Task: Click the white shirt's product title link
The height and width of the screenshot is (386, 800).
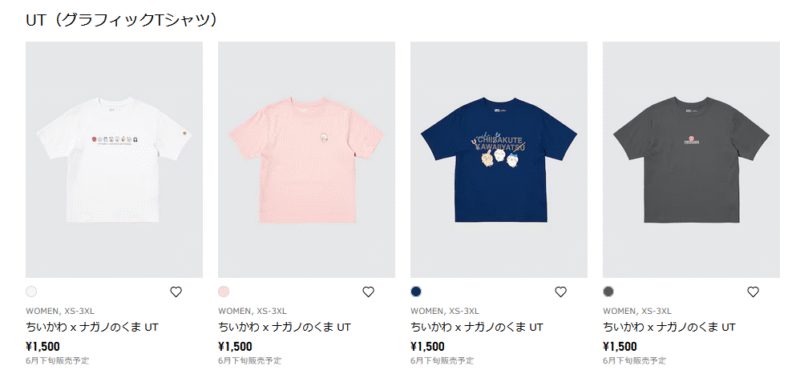Action: click(x=92, y=327)
